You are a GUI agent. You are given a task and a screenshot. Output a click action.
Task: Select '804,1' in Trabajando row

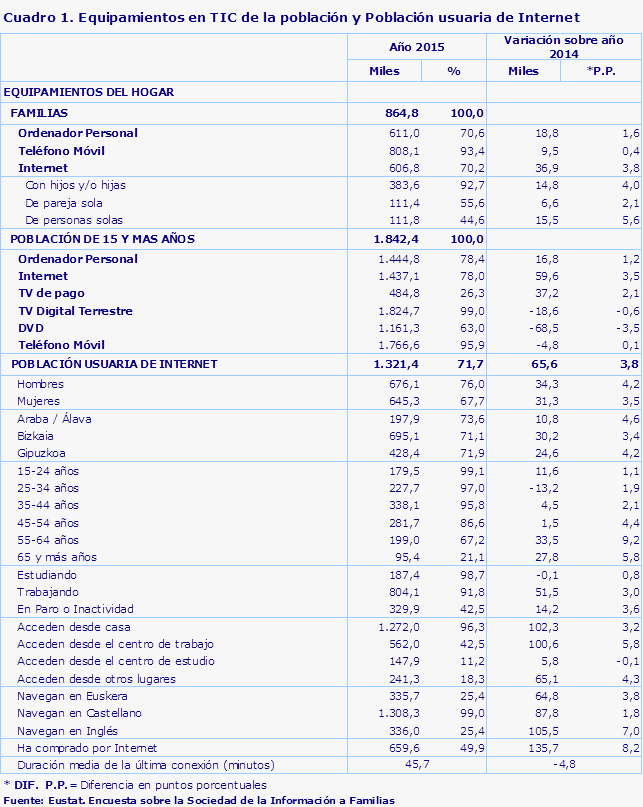[x=404, y=592]
